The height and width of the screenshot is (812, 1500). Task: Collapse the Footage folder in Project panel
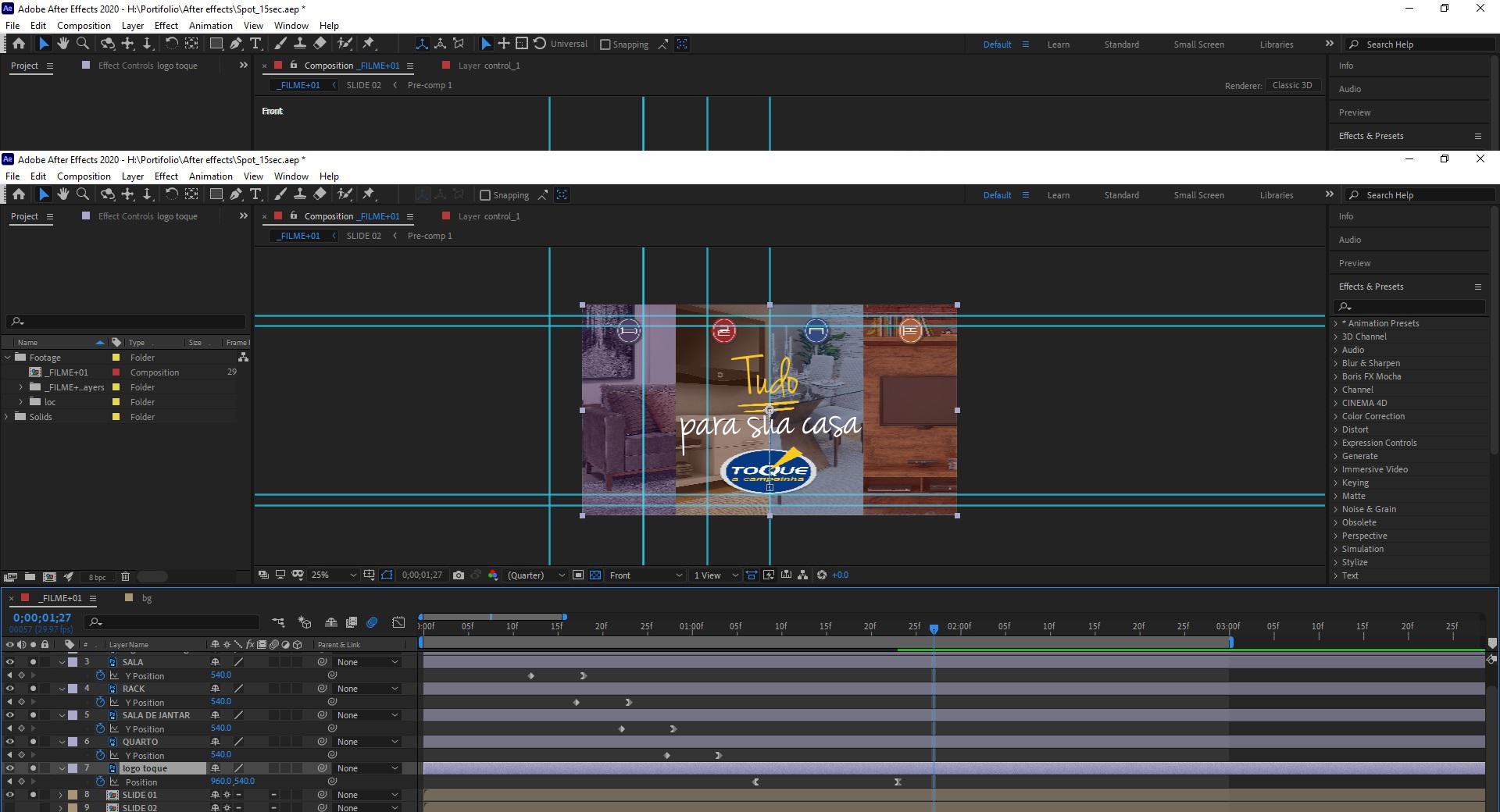point(8,358)
